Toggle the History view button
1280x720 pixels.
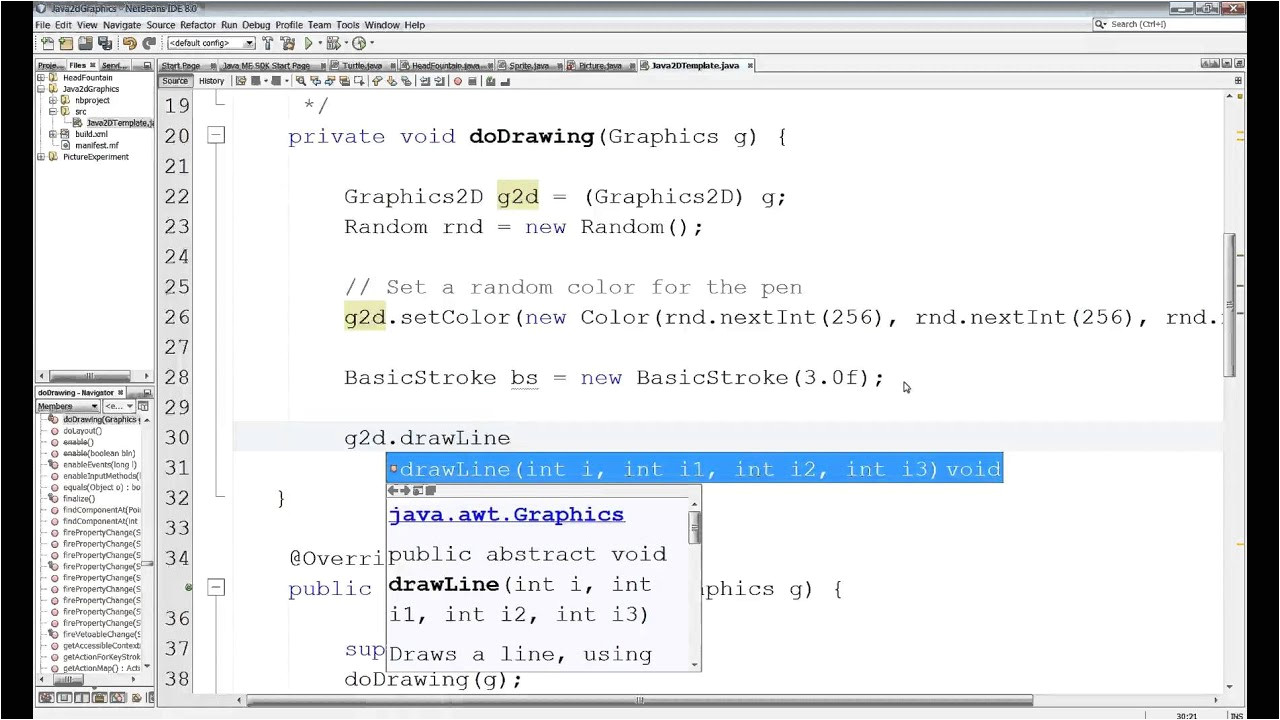[x=211, y=81]
